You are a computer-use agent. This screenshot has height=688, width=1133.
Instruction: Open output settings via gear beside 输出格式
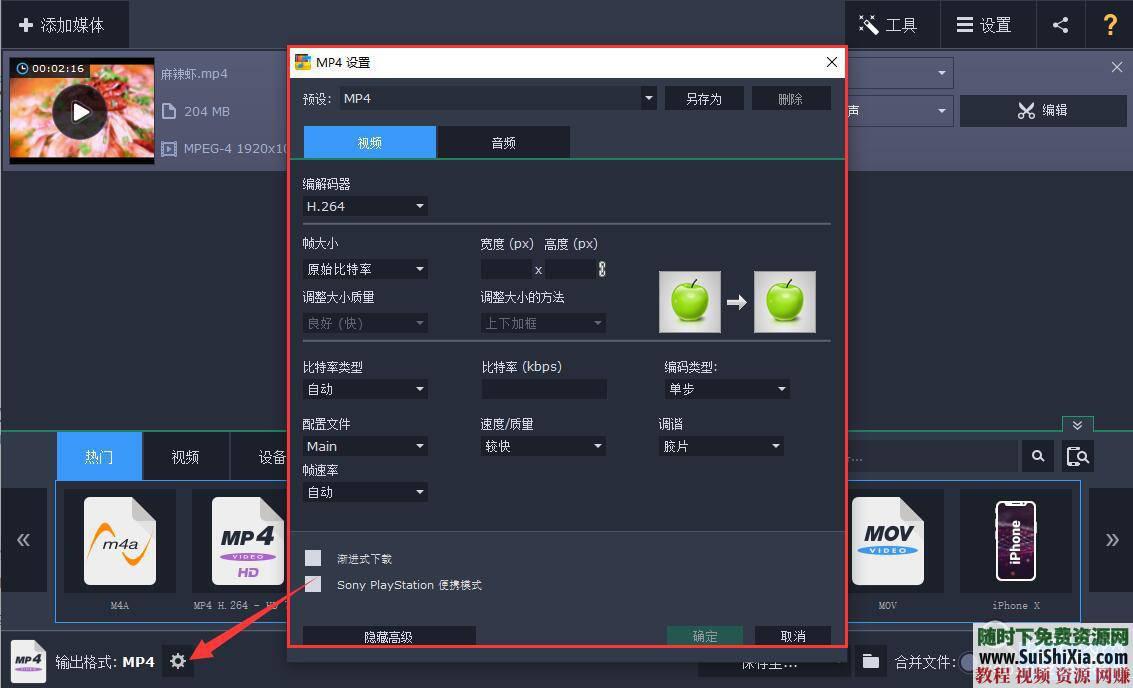coord(178,661)
